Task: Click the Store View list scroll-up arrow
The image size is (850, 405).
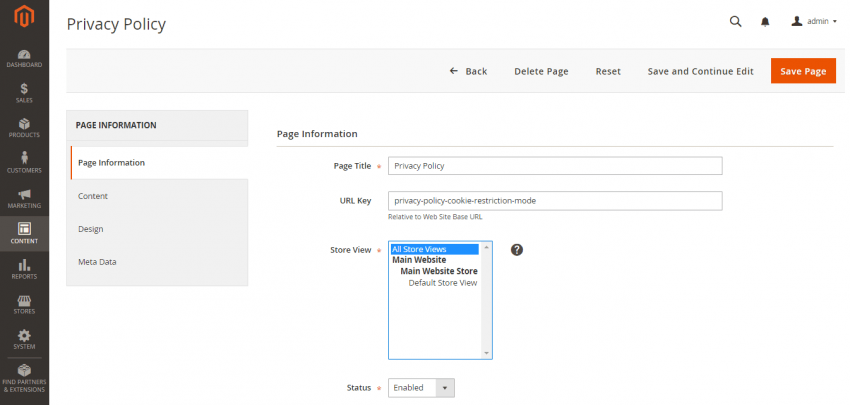Action: (x=486, y=247)
